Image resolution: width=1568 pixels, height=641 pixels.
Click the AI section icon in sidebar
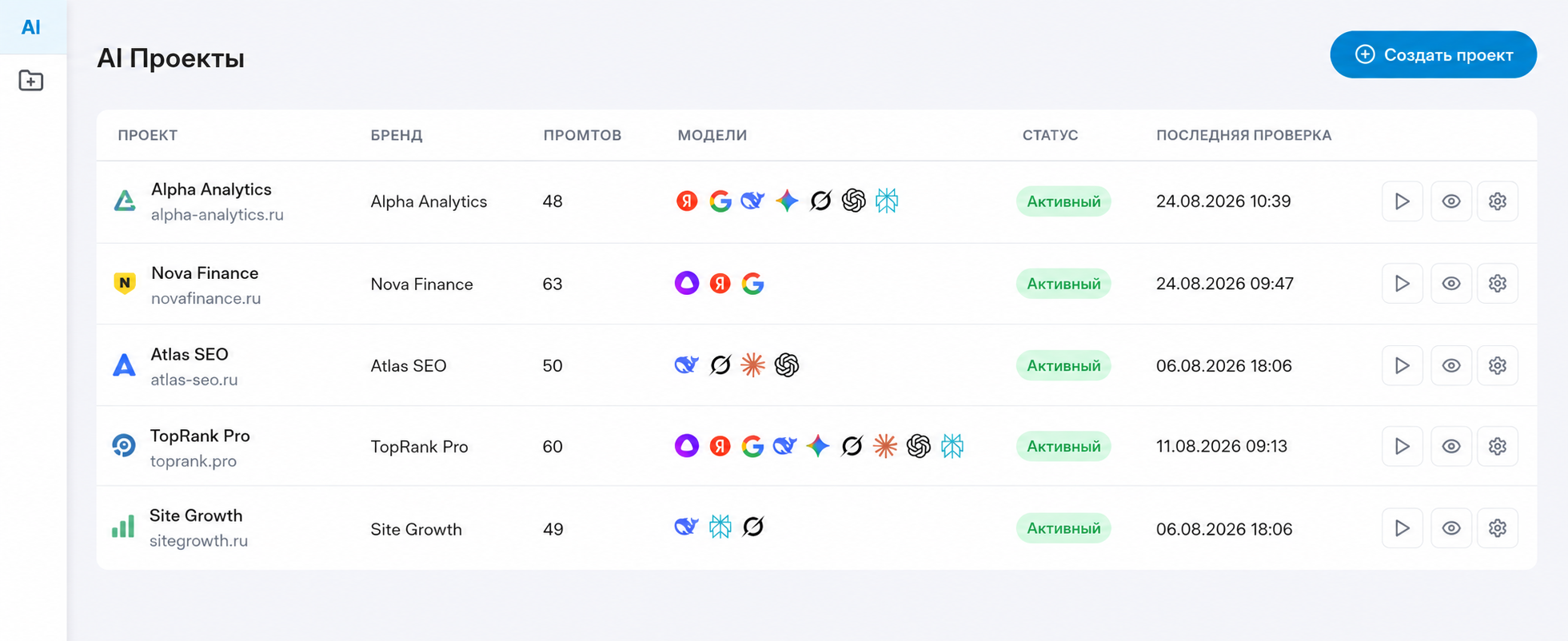(31, 27)
